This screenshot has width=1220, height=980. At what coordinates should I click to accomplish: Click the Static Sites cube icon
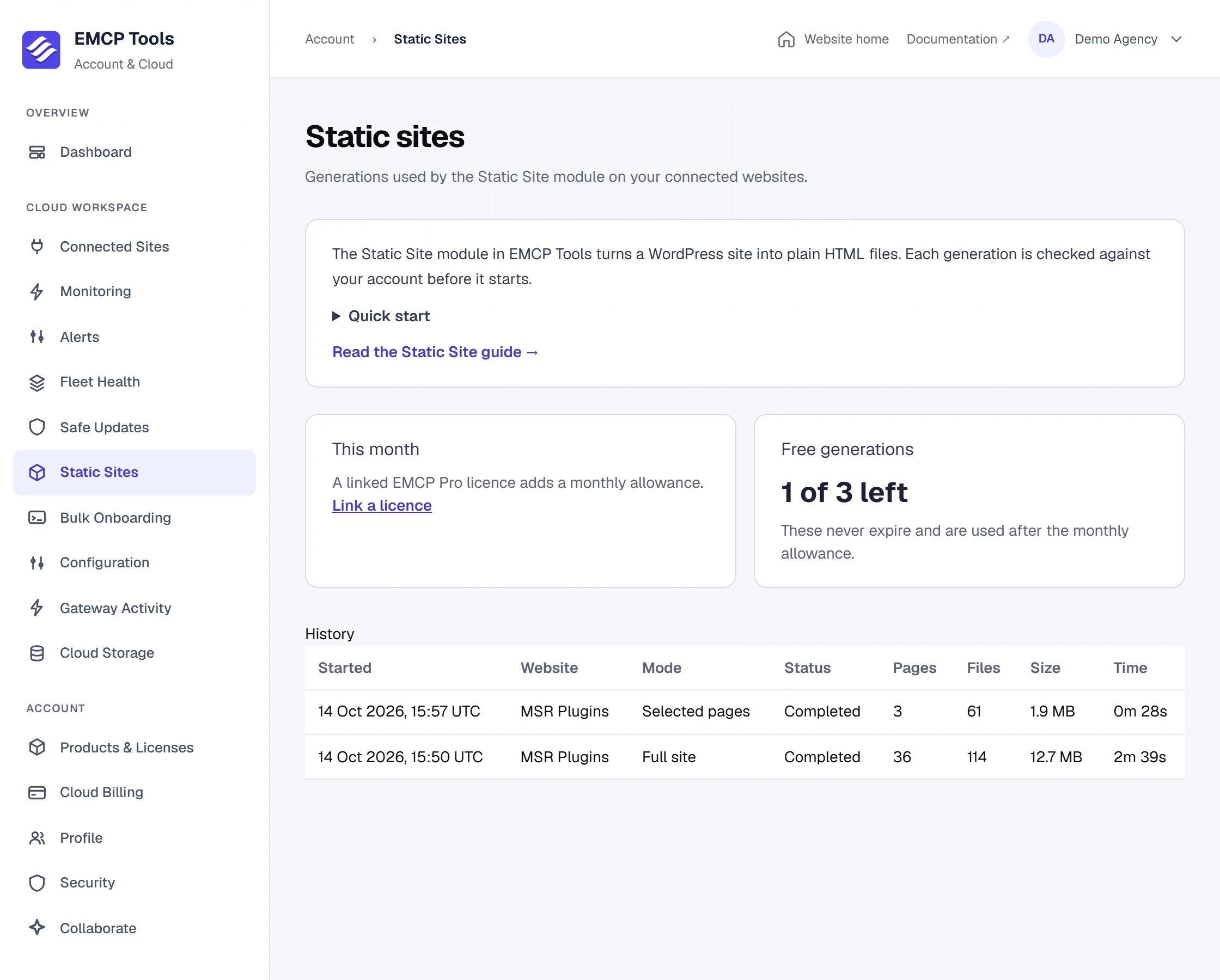pos(37,473)
